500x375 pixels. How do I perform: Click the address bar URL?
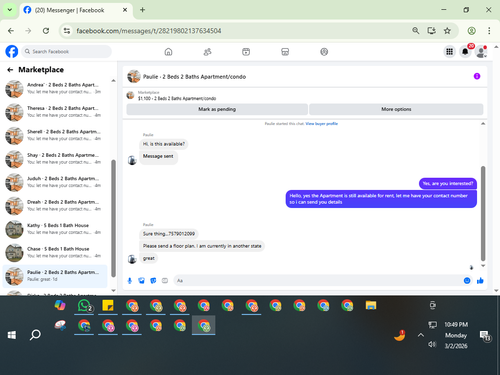pyautogui.click(x=149, y=31)
